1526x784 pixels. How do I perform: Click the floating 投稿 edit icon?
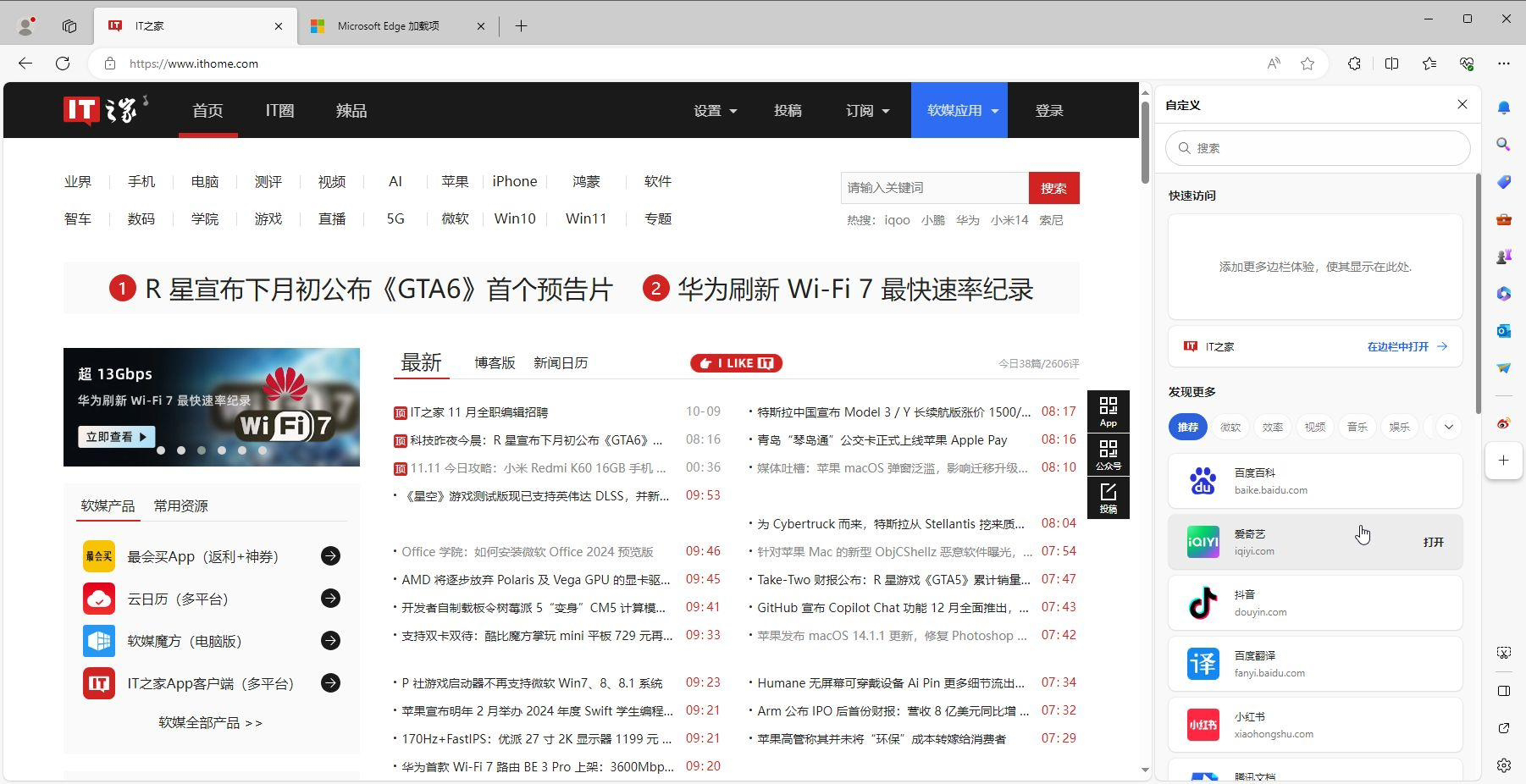[x=1109, y=498]
